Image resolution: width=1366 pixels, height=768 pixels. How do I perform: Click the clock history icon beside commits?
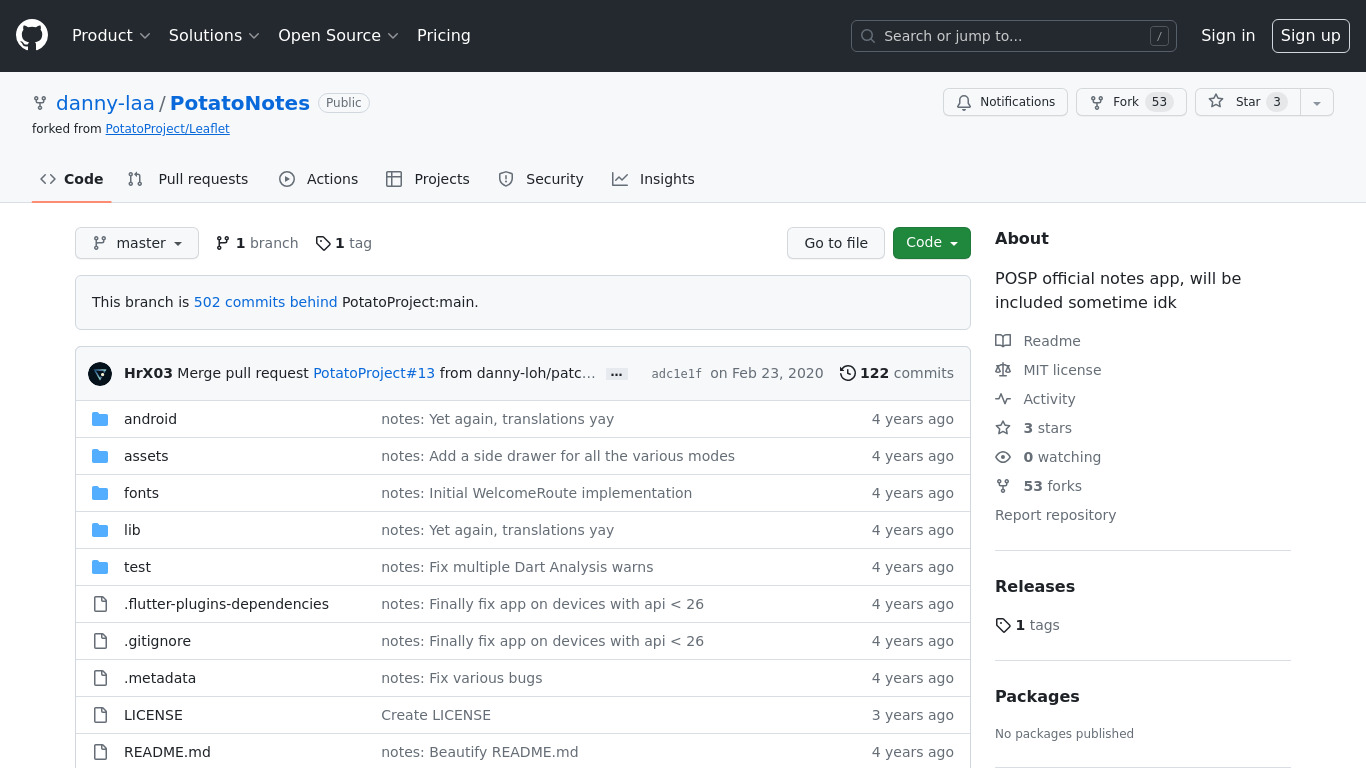click(848, 373)
